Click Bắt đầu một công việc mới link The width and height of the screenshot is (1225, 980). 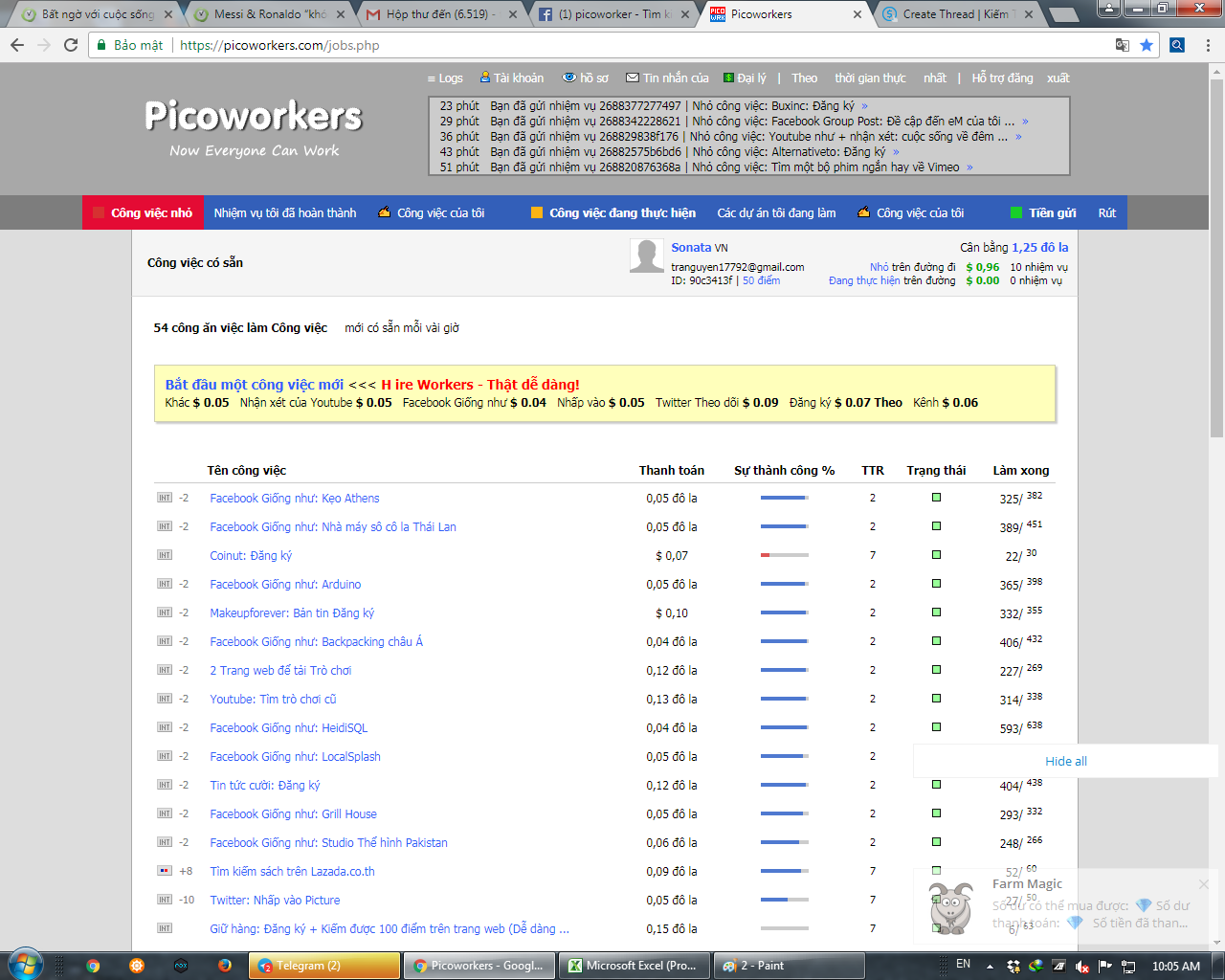pos(255,385)
